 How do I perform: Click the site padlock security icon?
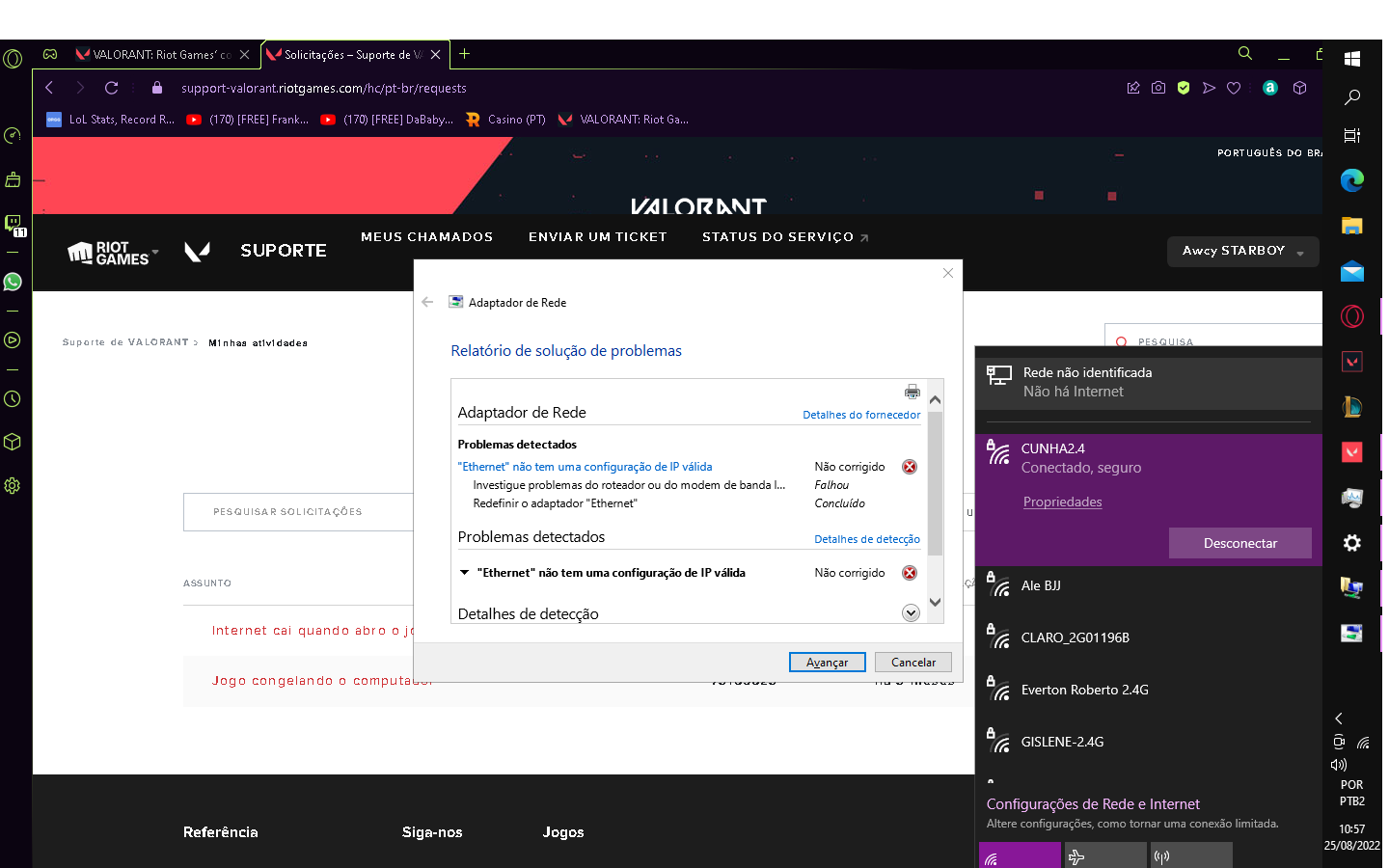point(157,88)
